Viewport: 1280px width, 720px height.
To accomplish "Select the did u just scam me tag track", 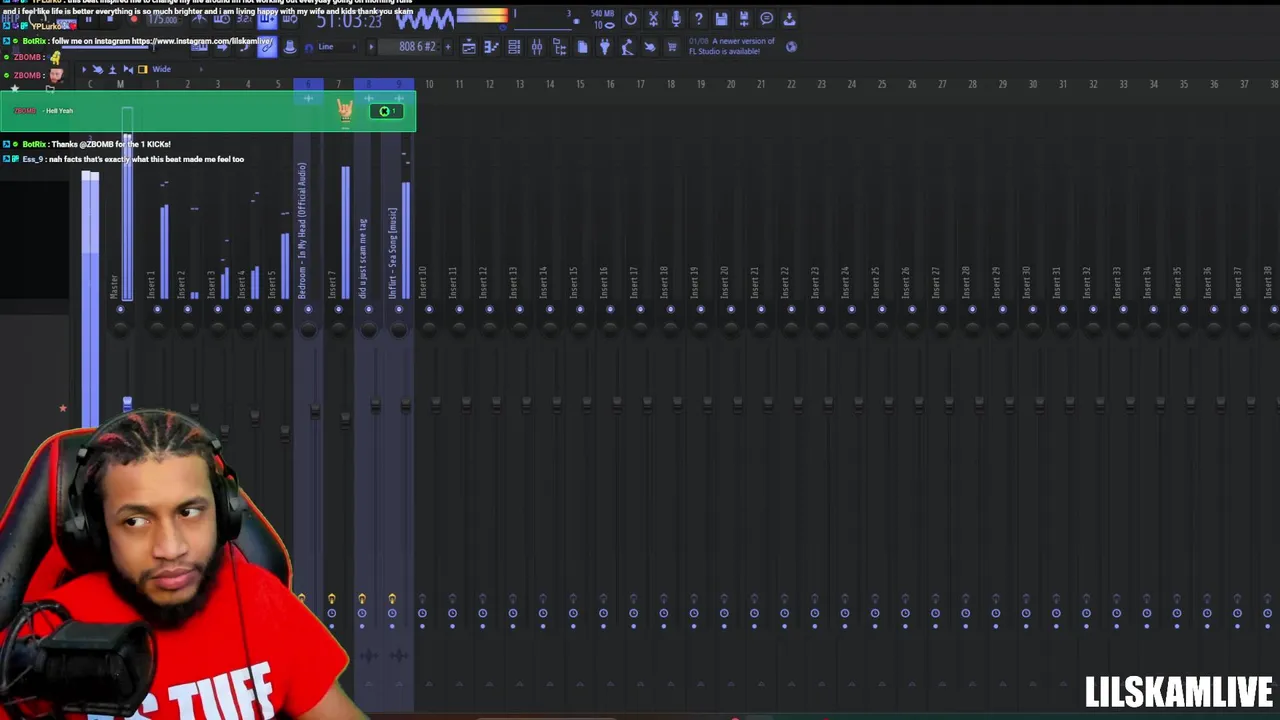I will coord(362,258).
